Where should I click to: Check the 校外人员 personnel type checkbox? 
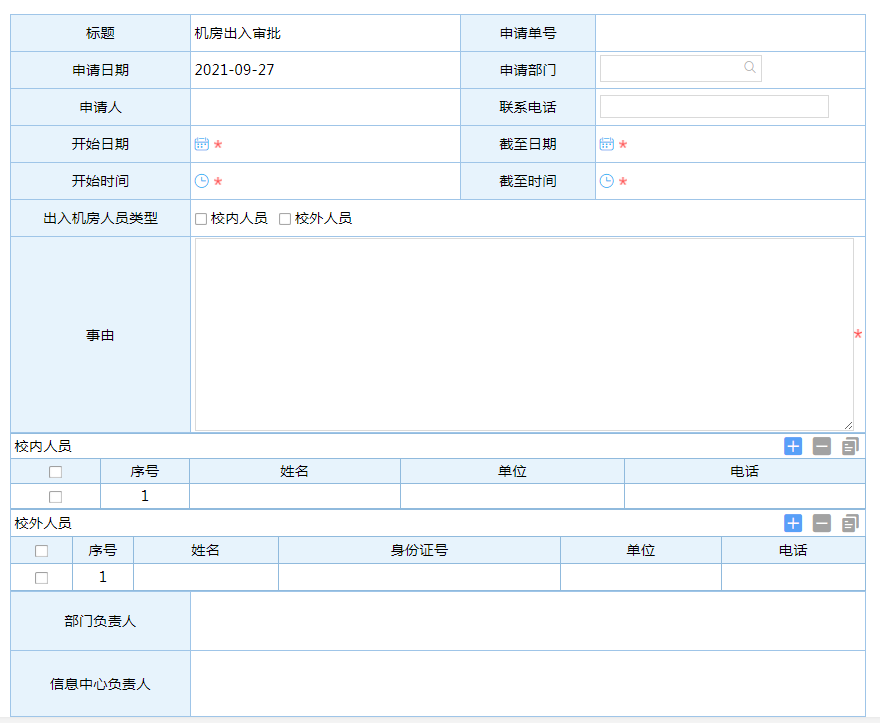[285, 219]
